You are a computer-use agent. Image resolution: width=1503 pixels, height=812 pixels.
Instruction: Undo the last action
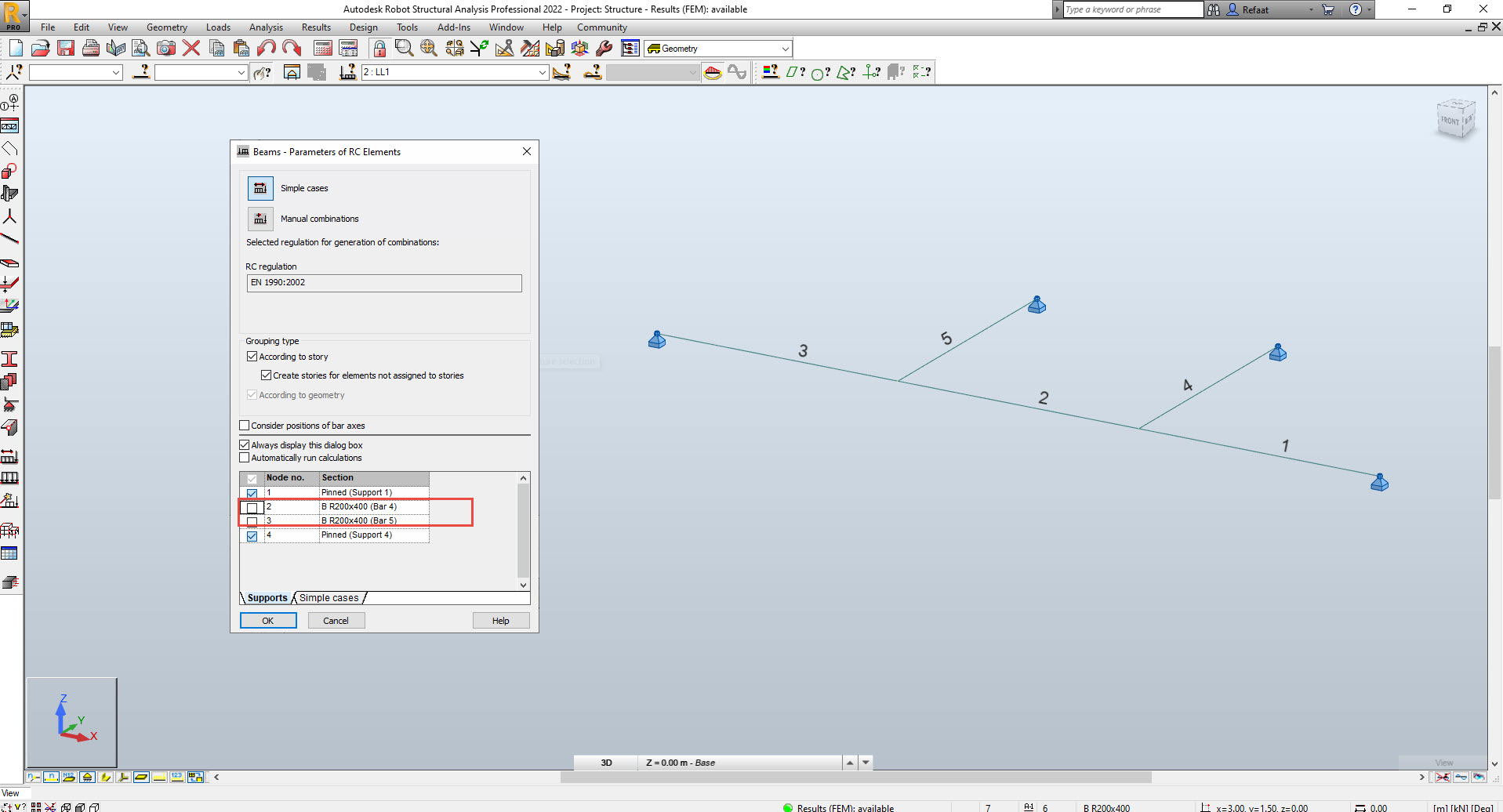266,48
